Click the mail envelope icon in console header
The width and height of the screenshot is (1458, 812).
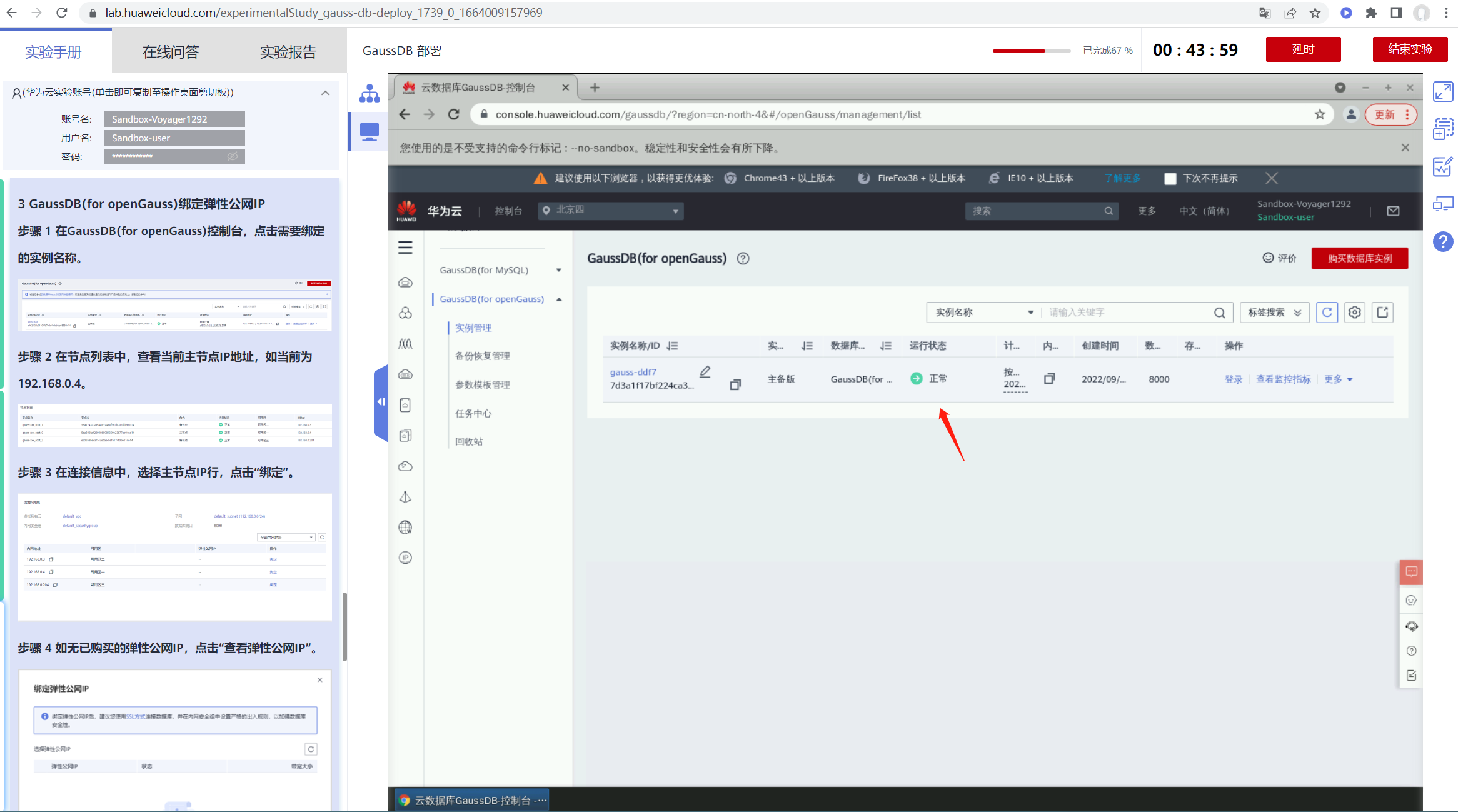coord(1393,211)
